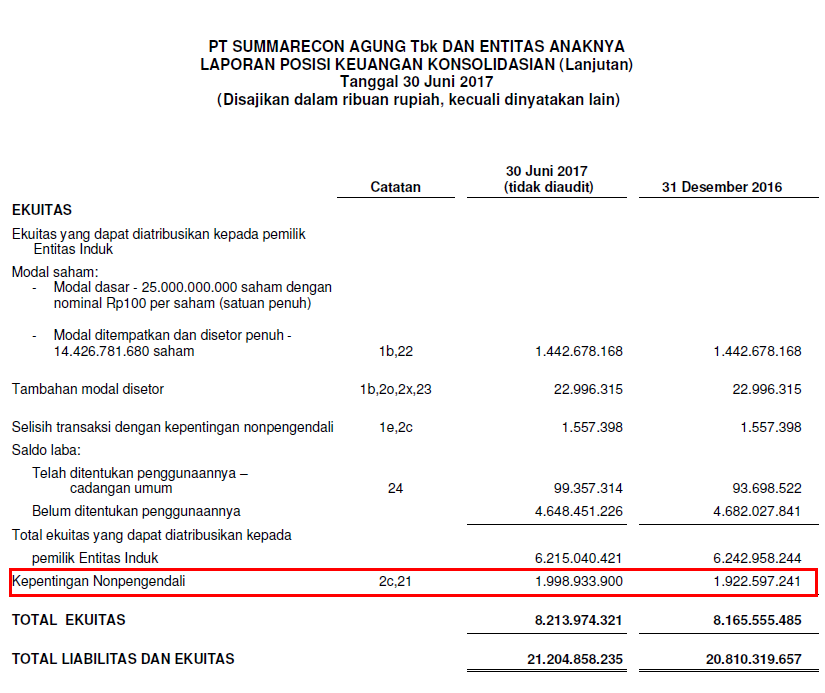Screen dimensions: 825x693
Task: Click the note 'Disajikan dalam ribuan rupiah'
Action: point(332,99)
